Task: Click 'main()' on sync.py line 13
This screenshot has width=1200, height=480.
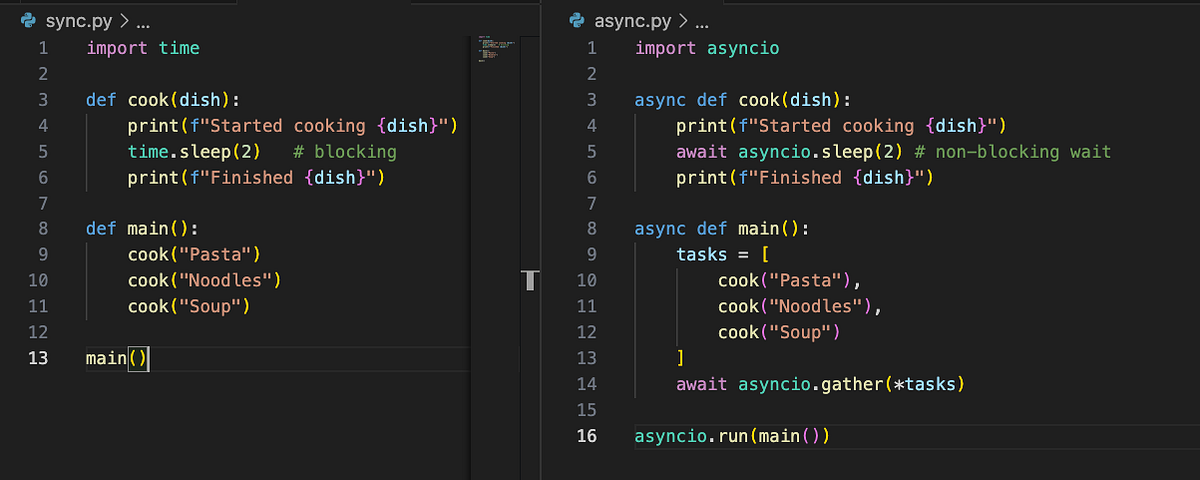Action: pyautogui.click(x=117, y=358)
